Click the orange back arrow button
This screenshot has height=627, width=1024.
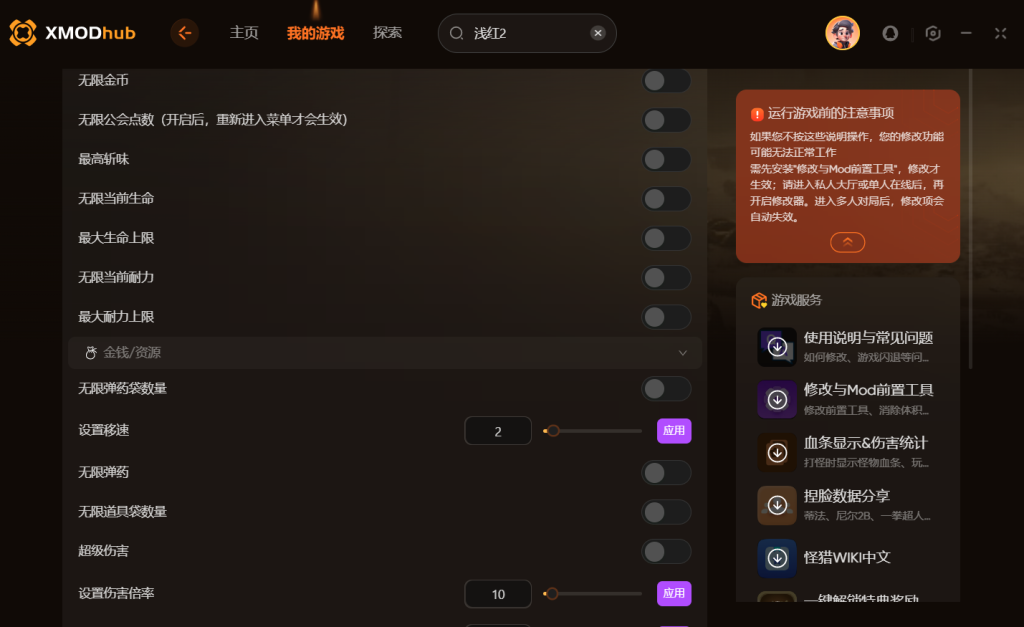185,33
